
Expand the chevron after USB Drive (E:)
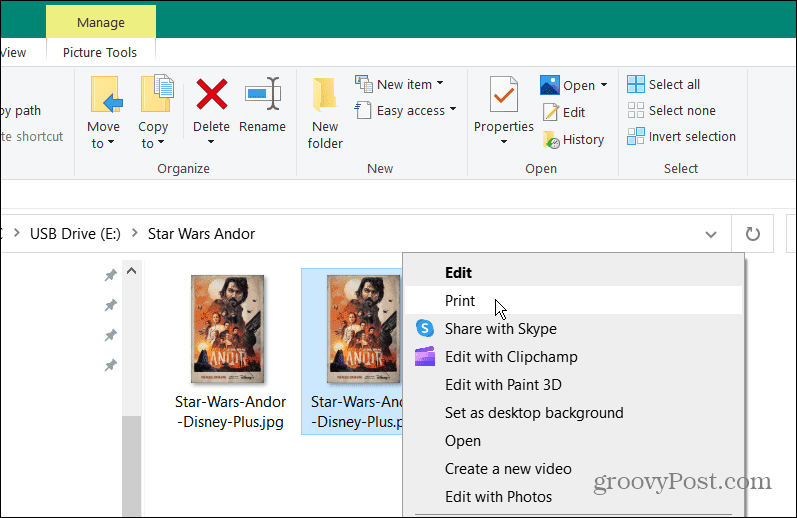pos(135,233)
